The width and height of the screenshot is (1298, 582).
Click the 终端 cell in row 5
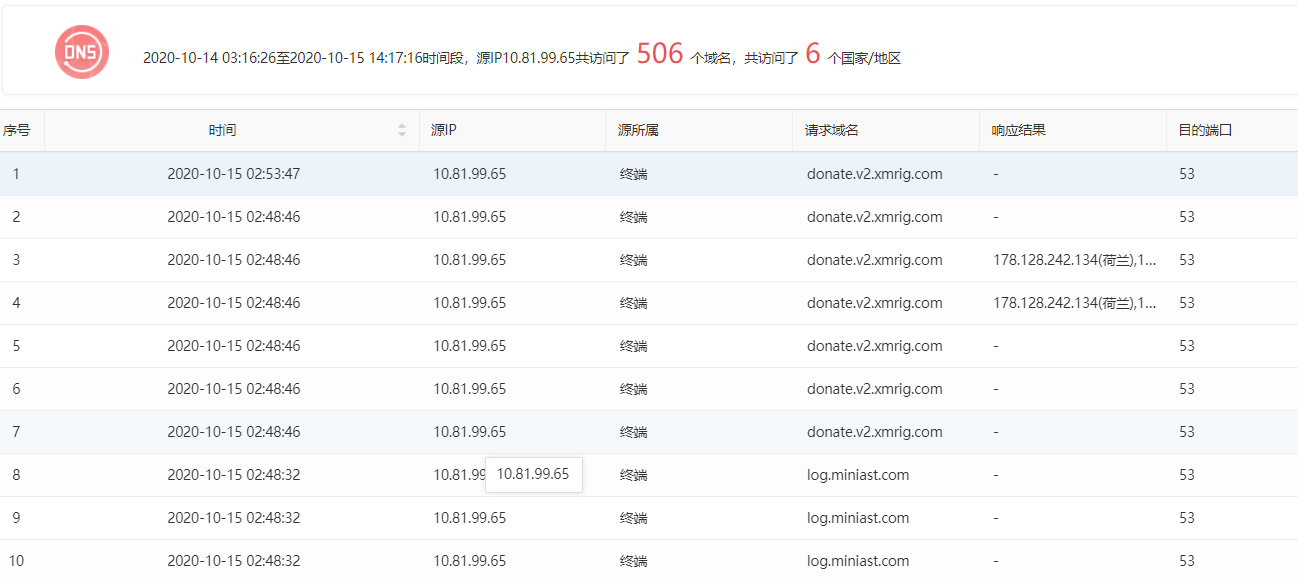click(633, 346)
